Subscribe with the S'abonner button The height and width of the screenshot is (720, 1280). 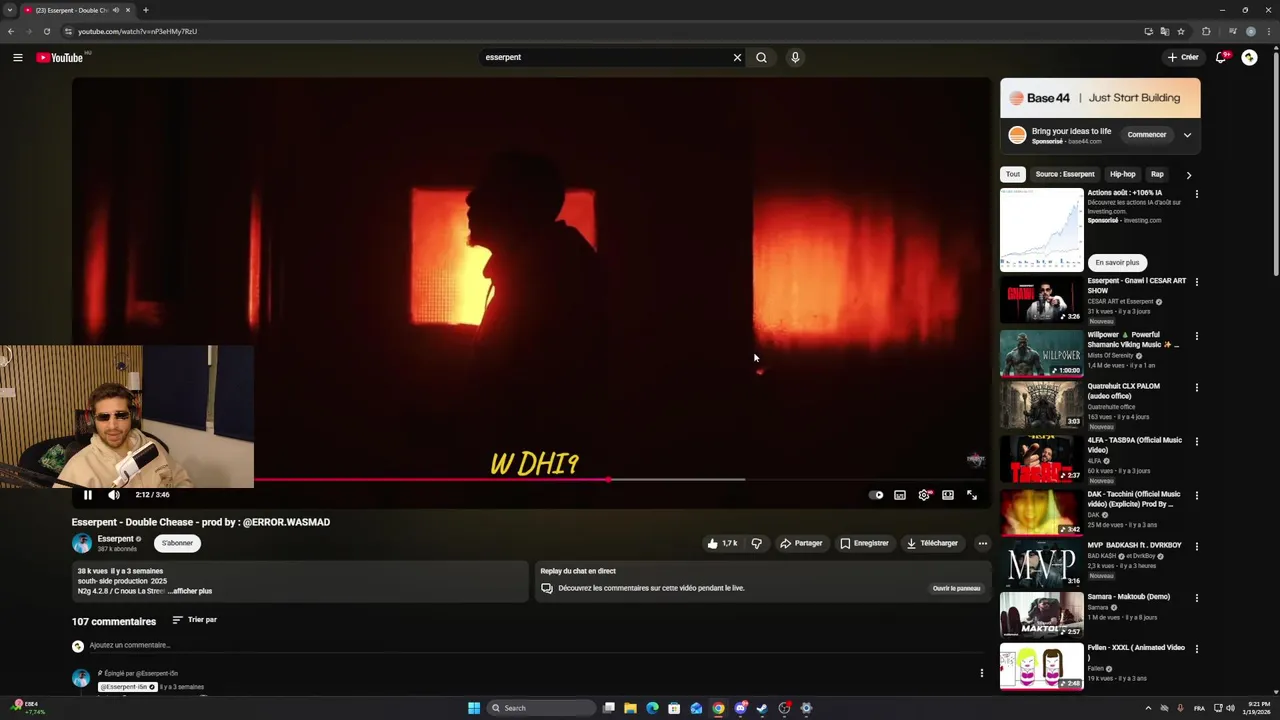click(x=177, y=543)
